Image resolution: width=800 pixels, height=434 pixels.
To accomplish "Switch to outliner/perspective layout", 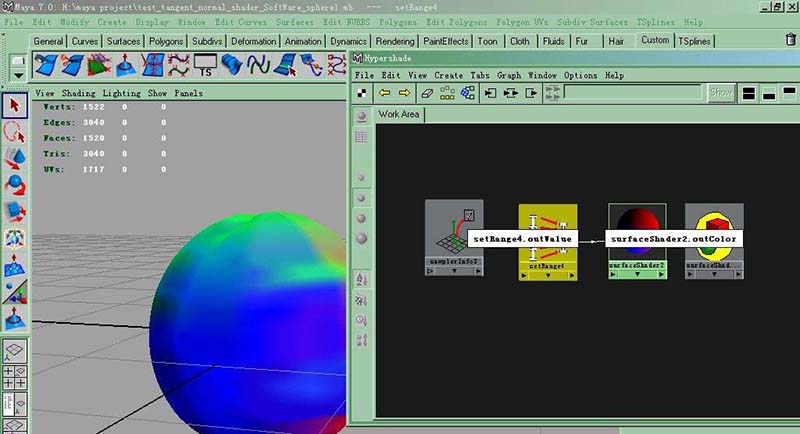I will tap(14, 404).
